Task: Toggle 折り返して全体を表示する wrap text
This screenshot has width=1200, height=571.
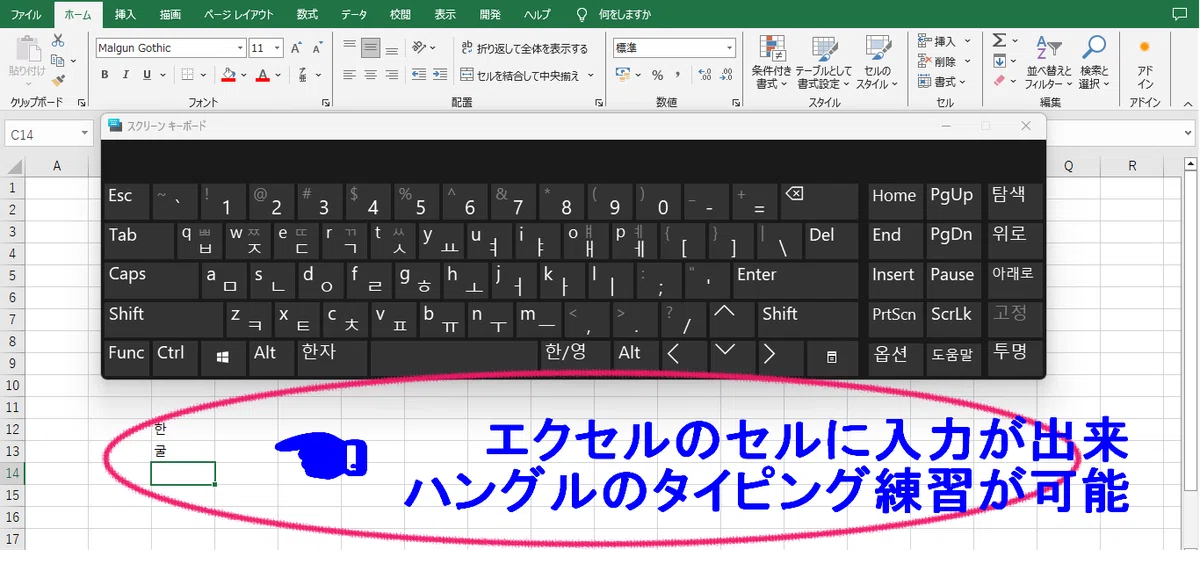Action: point(524,48)
